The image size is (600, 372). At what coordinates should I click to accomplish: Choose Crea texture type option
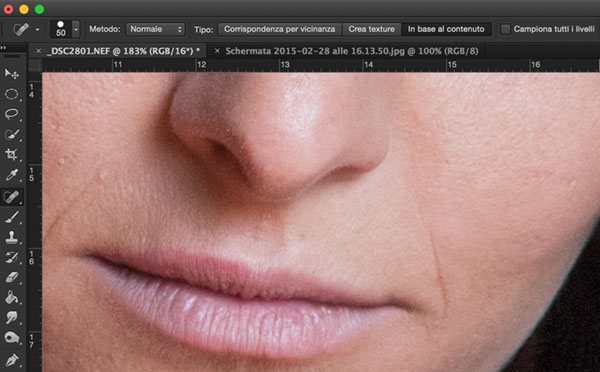click(x=371, y=29)
